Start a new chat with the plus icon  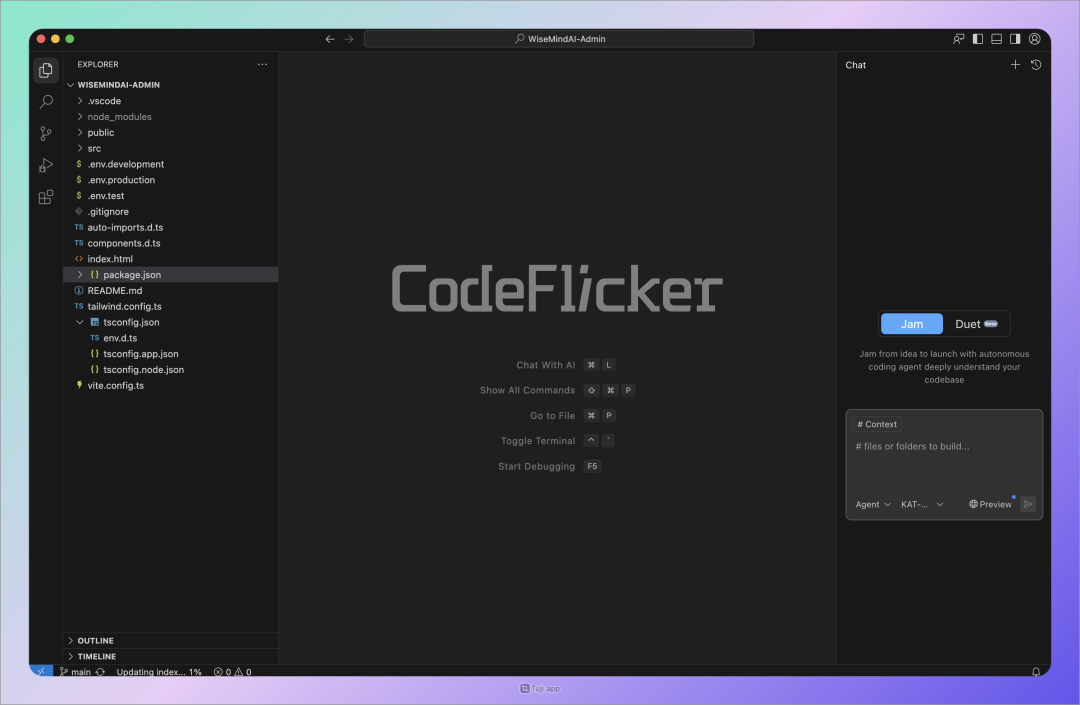click(1015, 64)
